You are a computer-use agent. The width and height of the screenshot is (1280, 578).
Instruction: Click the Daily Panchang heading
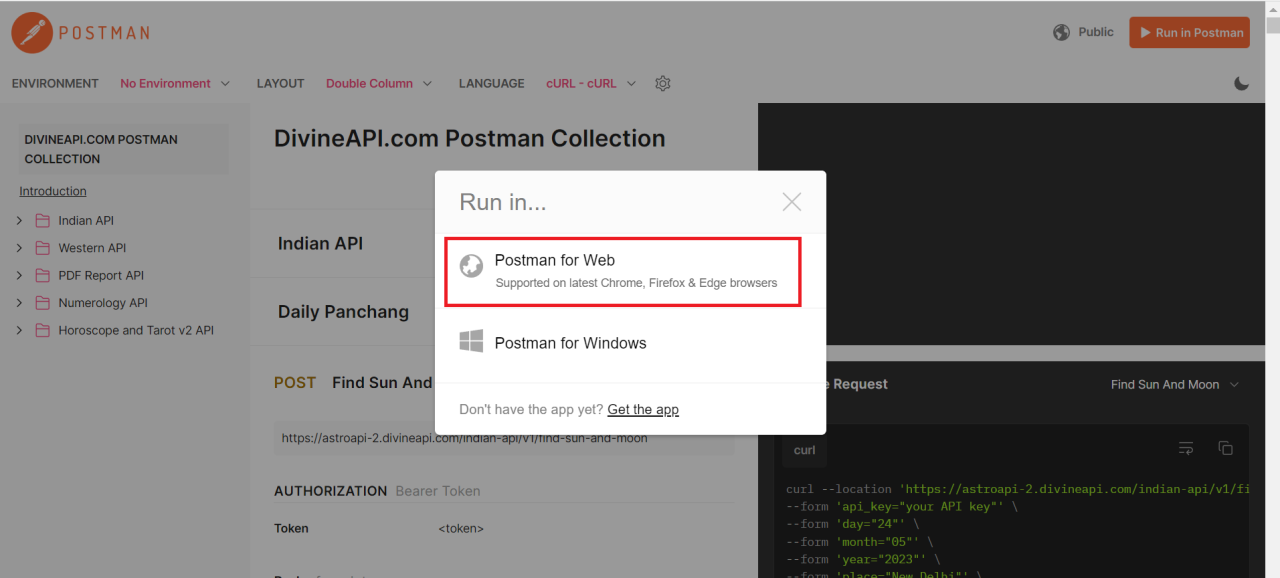[x=343, y=311]
